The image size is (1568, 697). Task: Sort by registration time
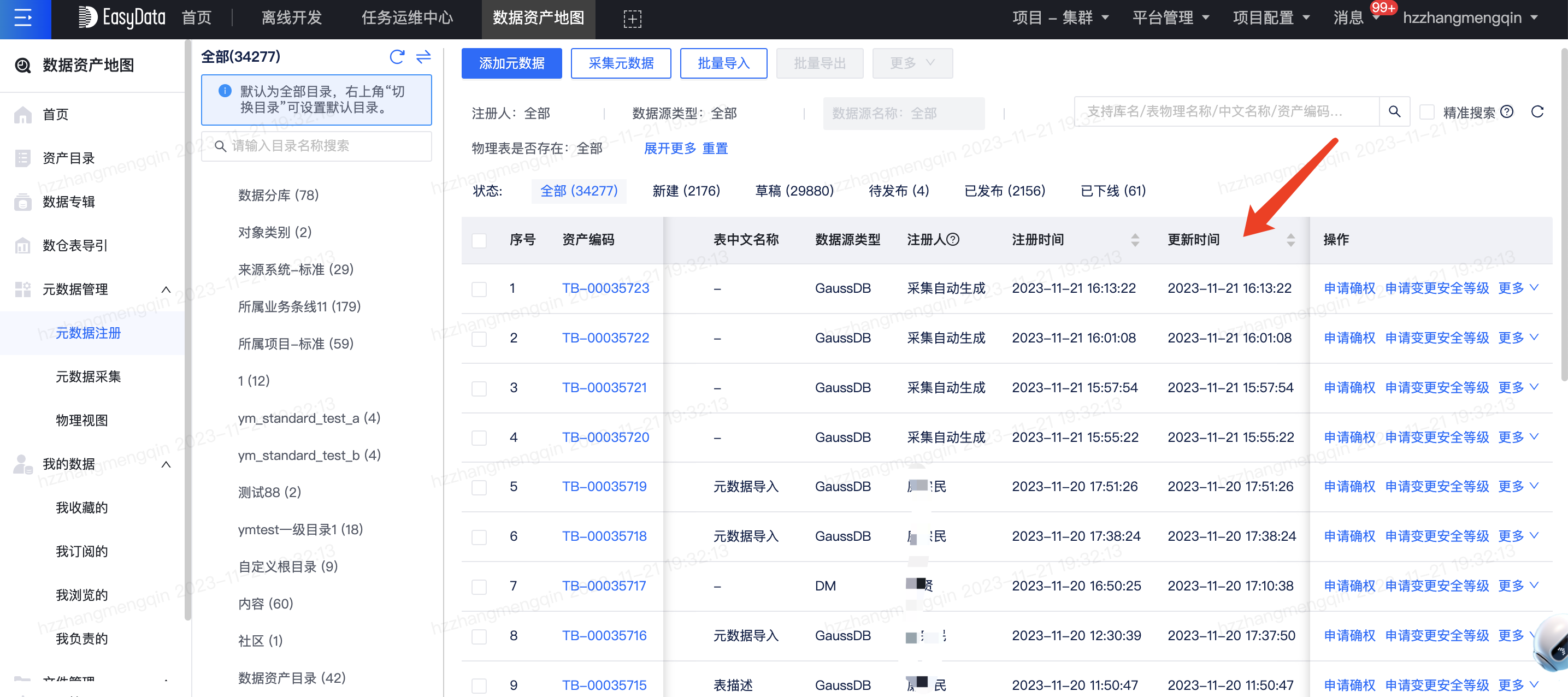click(1135, 240)
